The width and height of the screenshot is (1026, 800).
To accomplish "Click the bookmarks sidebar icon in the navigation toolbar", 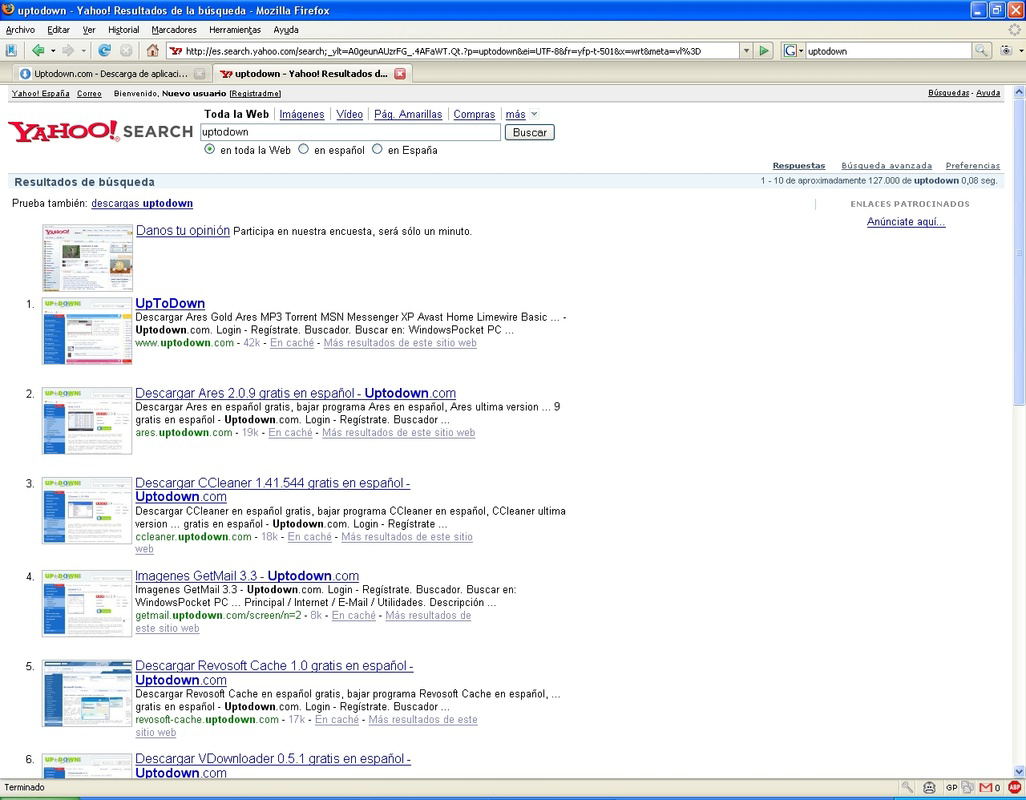I will point(11,50).
